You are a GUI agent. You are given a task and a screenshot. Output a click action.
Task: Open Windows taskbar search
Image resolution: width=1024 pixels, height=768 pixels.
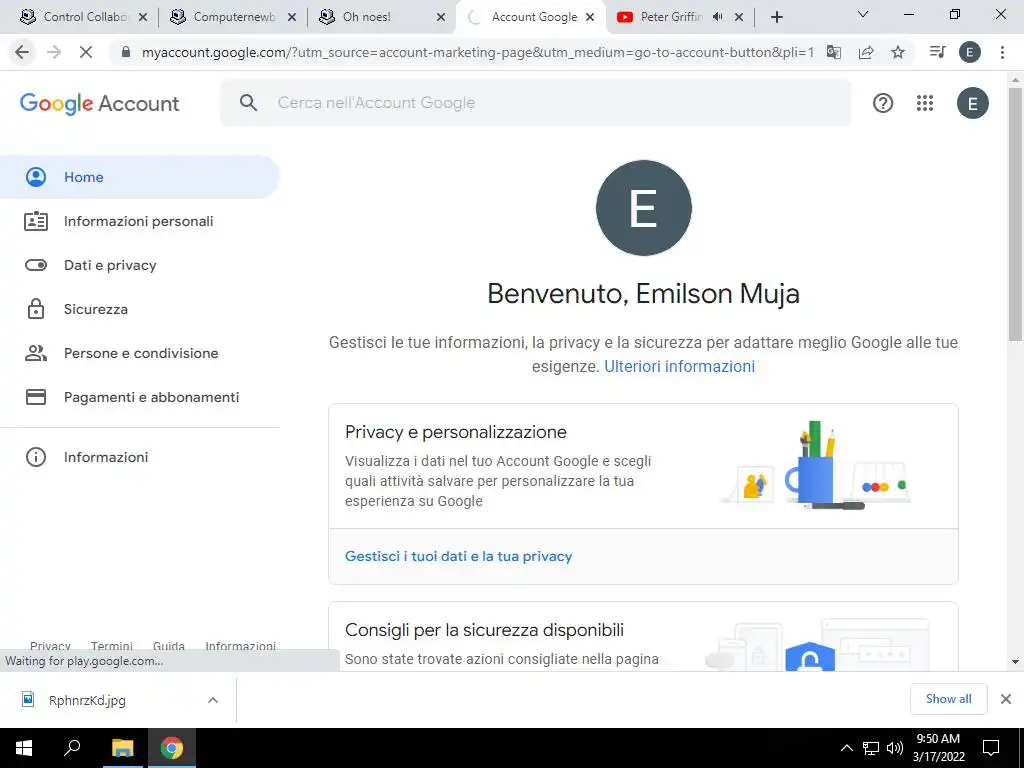[x=72, y=748]
